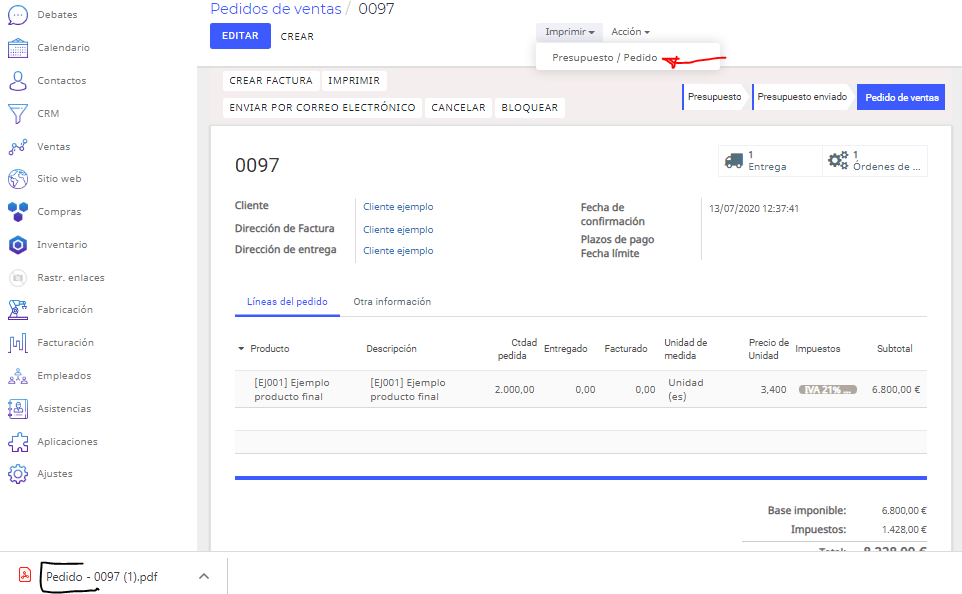Click the Órdenes de fabricación gears icon
Screen dimensions: 962x594
click(x=838, y=161)
